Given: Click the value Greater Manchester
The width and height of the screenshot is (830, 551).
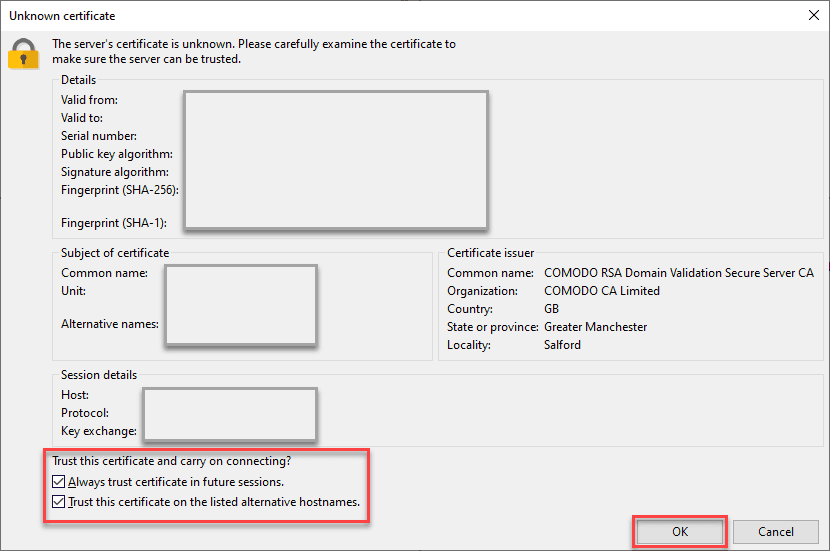Looking at the screenshot, I should coord(596,327).
